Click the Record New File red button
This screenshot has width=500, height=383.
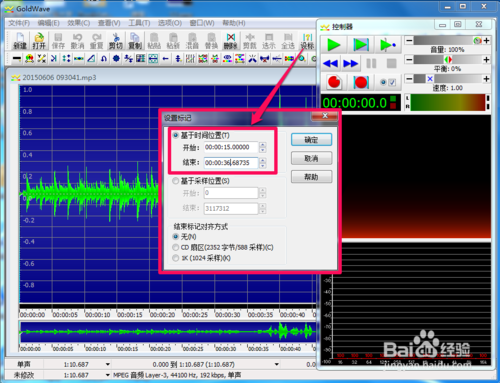tap(334, 82)
